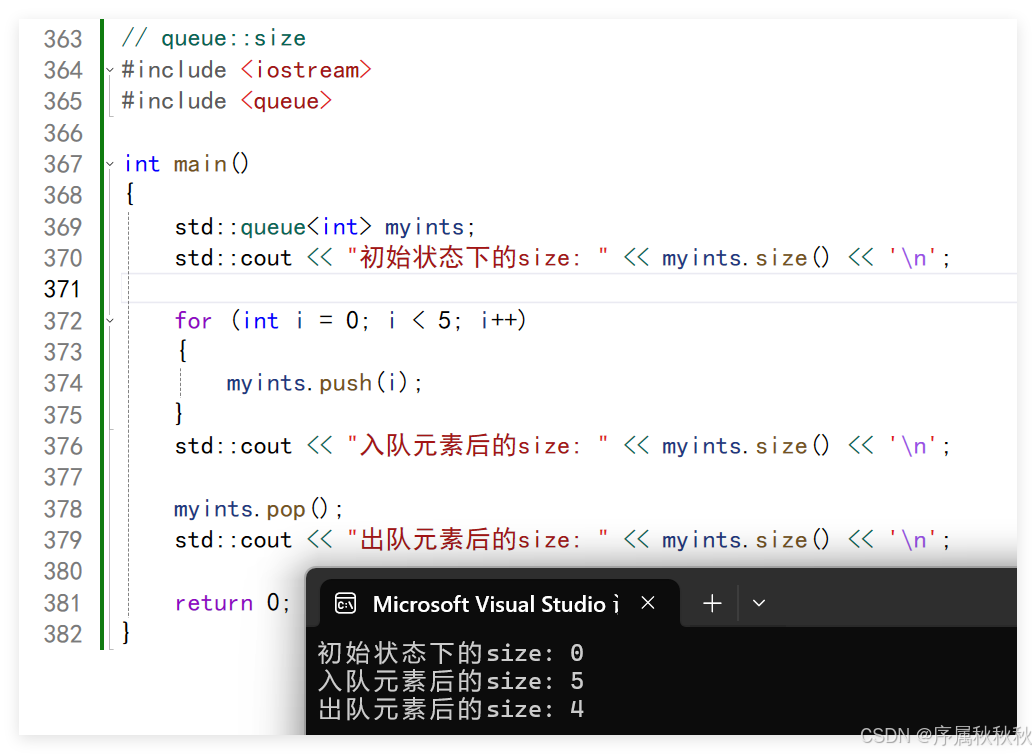Click the terminal icon on console tab
Image resolution: width=1036 pixels, height=754 pixels.
click(346, 603)
